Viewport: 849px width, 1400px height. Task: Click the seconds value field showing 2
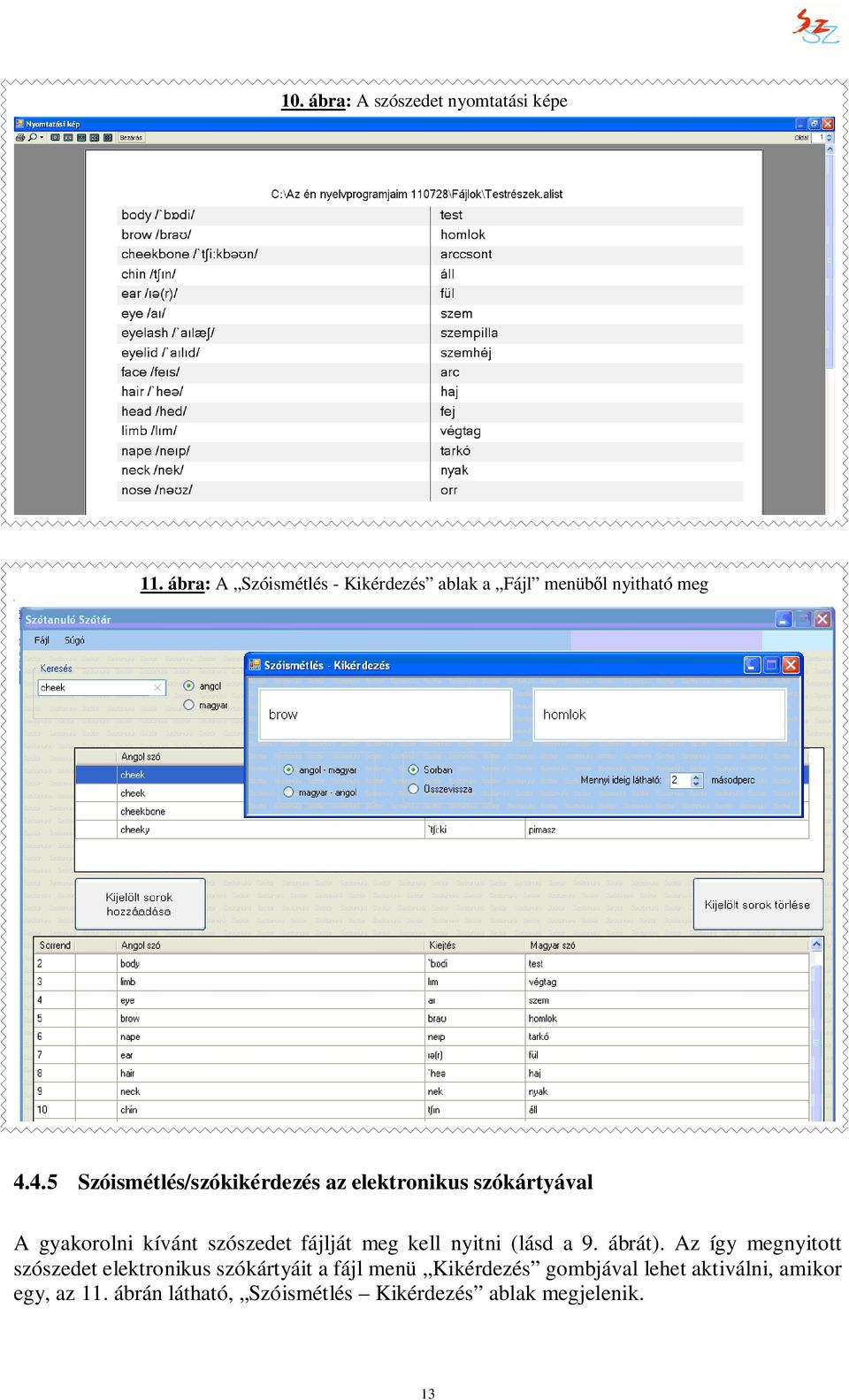(x=679, y=780)
